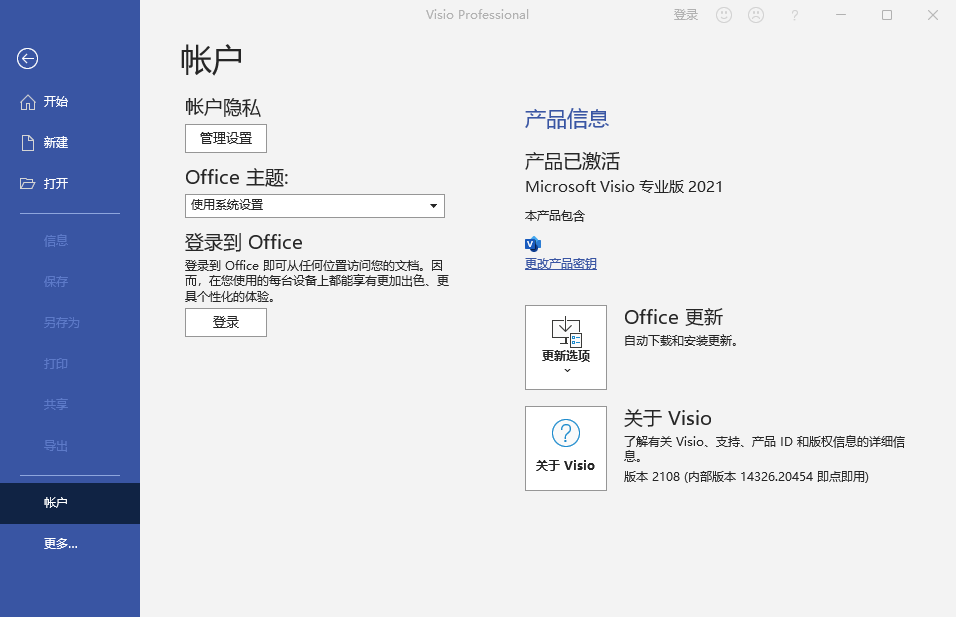Click the 产品信息 heading
The height and width of the screenshot is (617, 956).
click(566, 119)
